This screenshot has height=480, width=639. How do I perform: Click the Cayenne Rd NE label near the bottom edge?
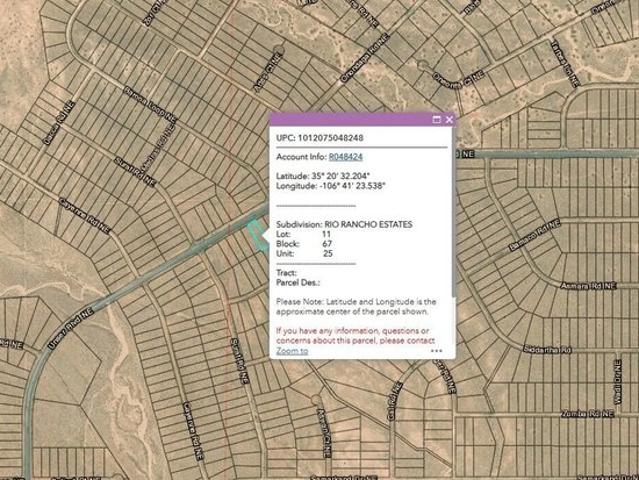pos(193,432)
